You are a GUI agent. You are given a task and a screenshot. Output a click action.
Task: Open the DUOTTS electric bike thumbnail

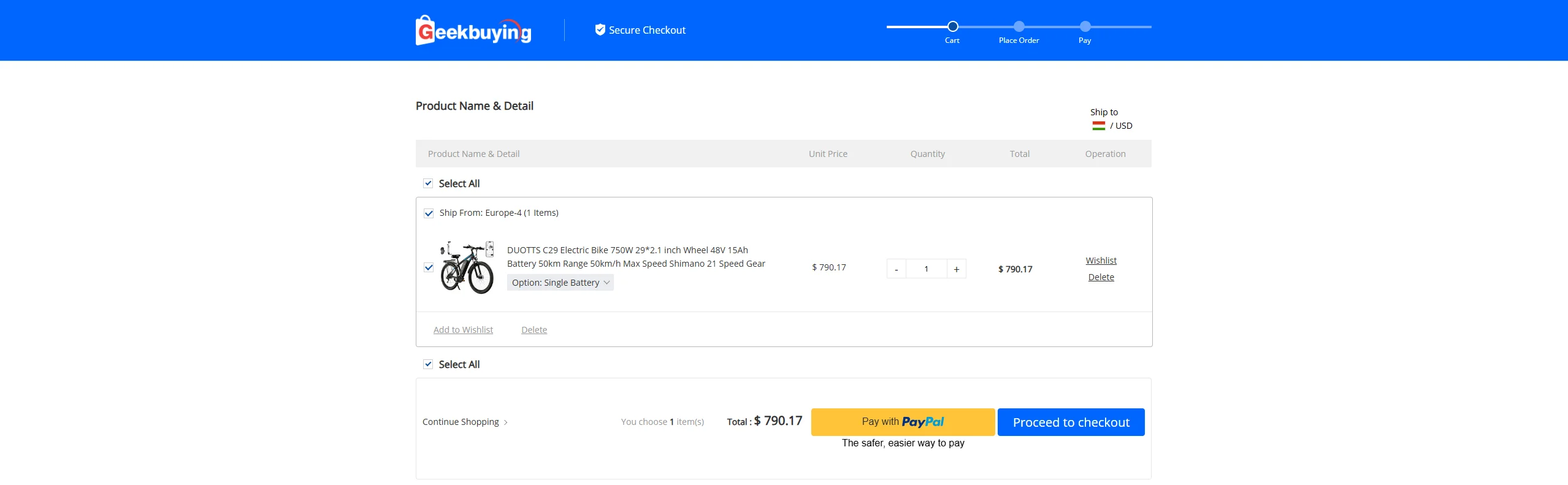point(467,267)
